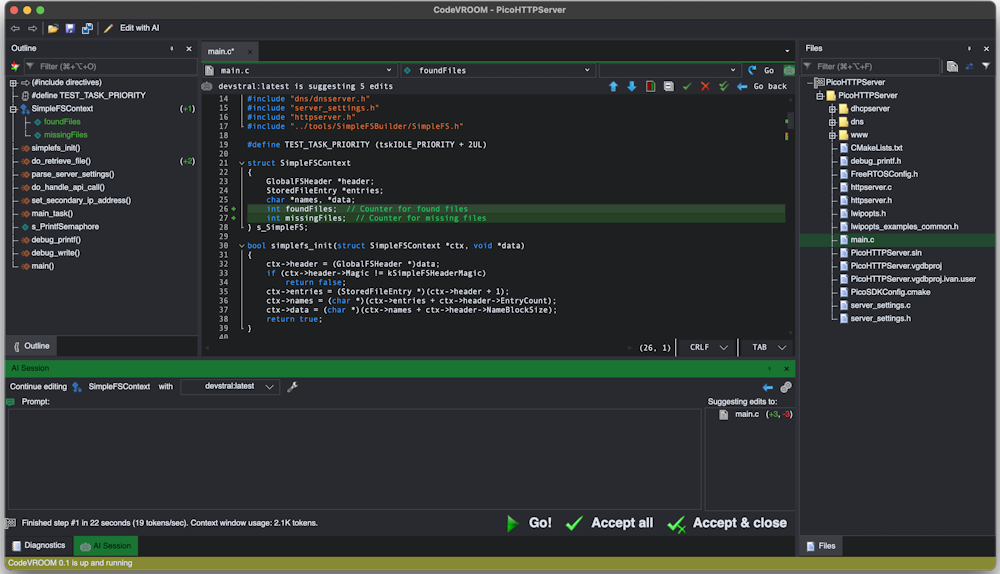Toggle sync-with-editor blue arrows icon
The image size is (1000, 574).
click(969, 66)
